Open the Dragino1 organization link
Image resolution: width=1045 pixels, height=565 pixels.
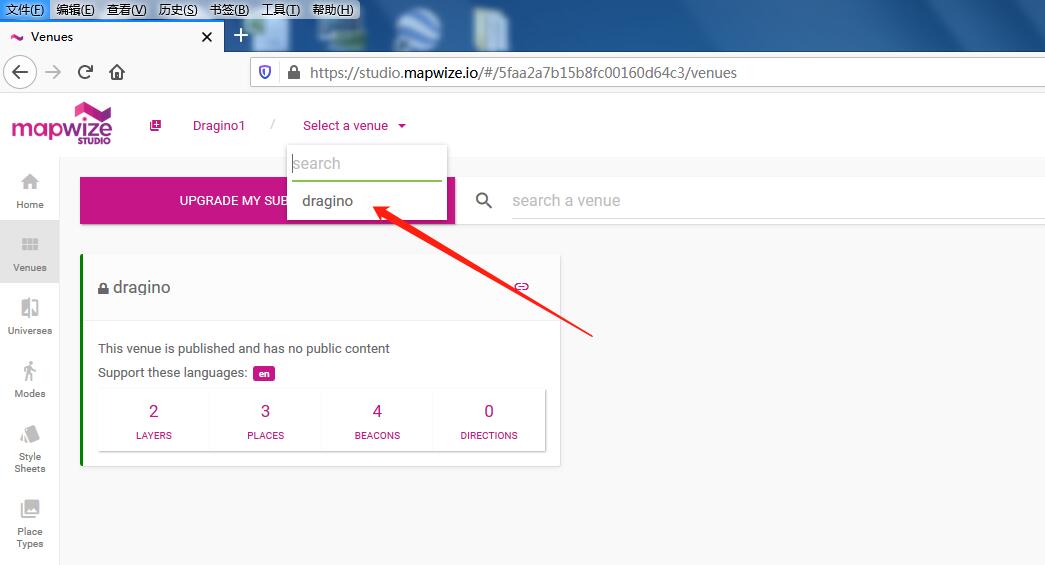point(219,125)
